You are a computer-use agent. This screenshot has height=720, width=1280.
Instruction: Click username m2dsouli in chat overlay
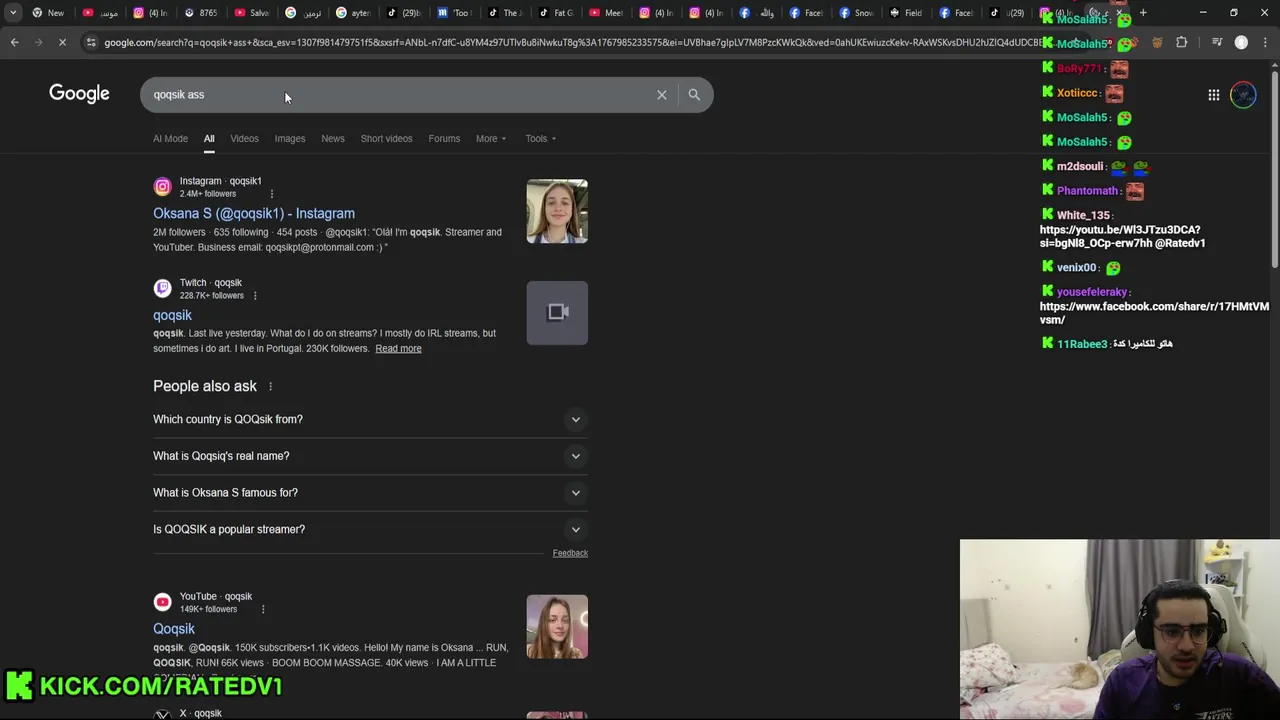[1080, 167]
